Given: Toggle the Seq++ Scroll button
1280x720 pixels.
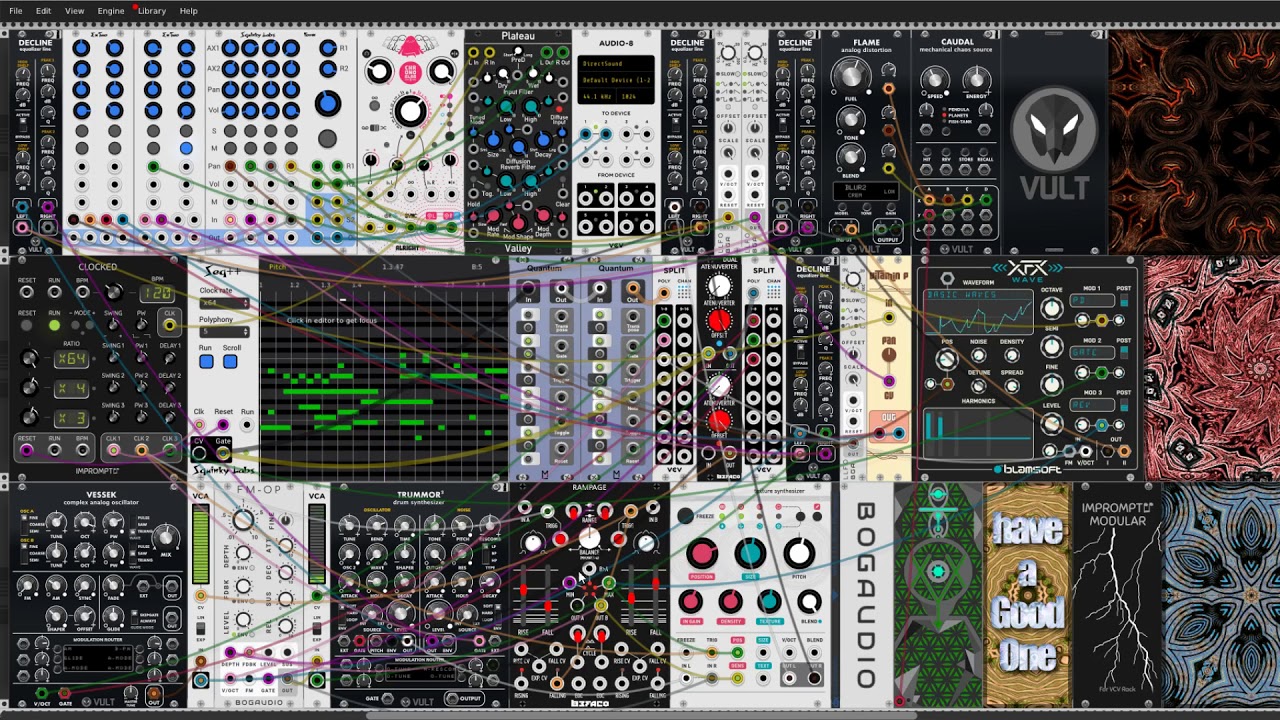Looking at the screenshot, I should pos(230,361).
